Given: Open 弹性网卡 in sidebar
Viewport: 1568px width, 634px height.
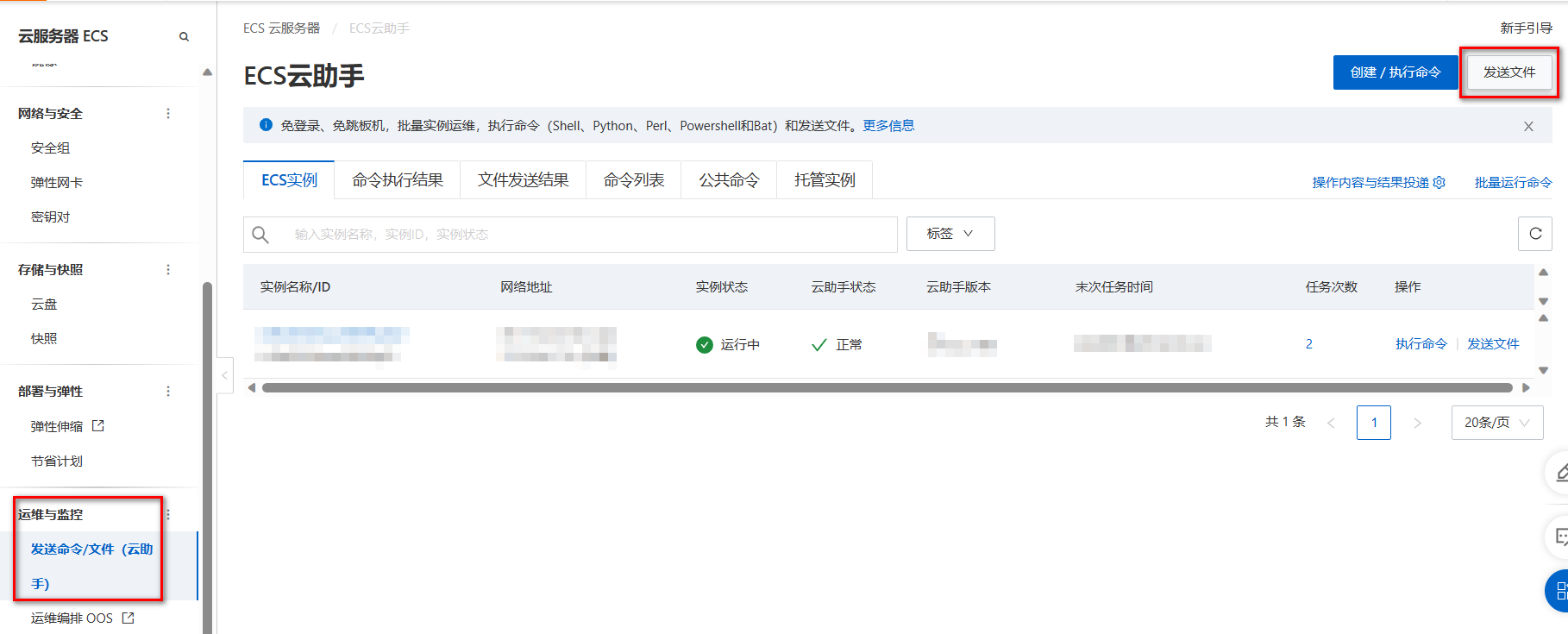Looking at the screenshot, I should point(57,182).
